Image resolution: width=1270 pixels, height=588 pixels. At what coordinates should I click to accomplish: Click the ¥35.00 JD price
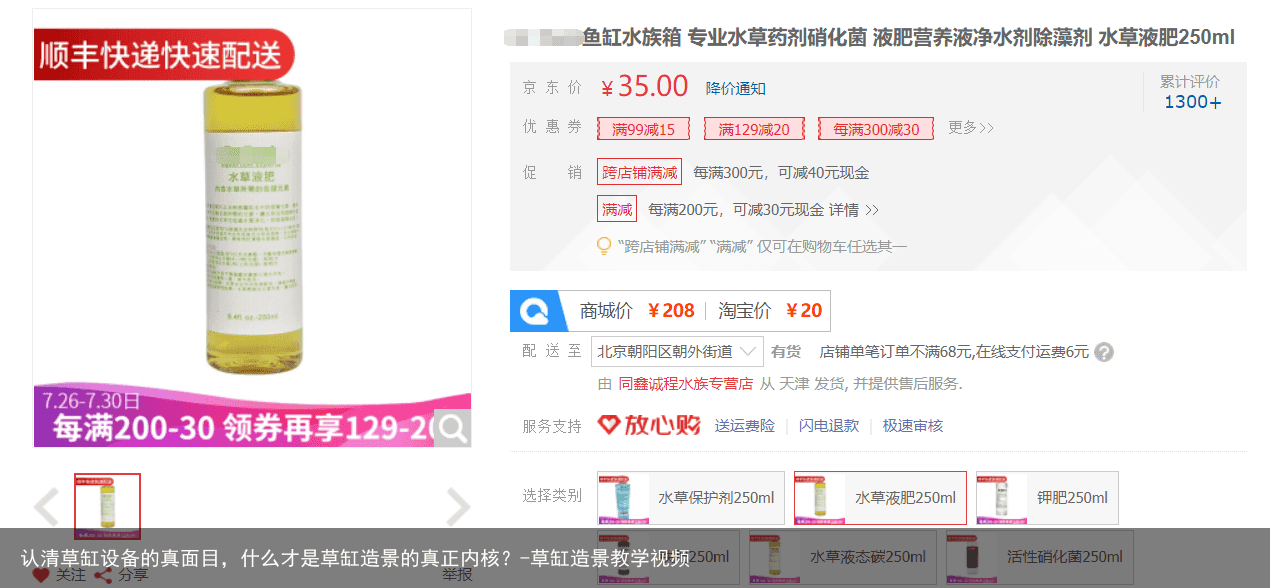pos(645,87)
